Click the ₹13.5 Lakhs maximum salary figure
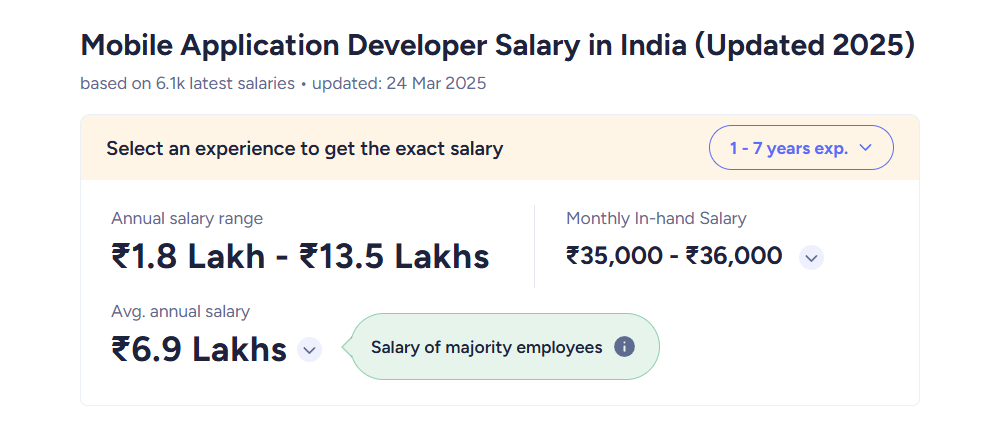This screenshot has width=1000, height=438. click(x=394, y=256)
